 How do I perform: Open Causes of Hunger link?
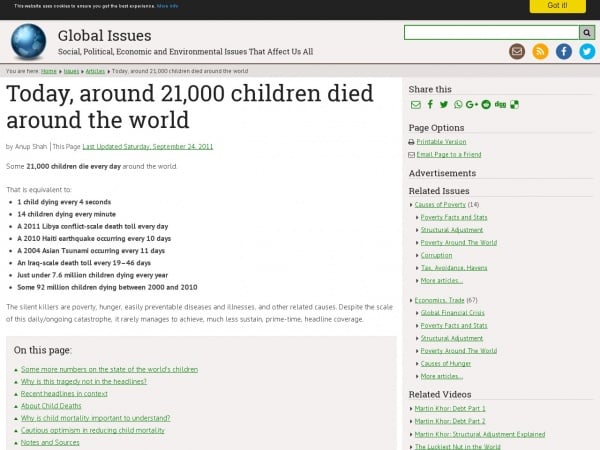pyautogui.click(x=446, y=364)
